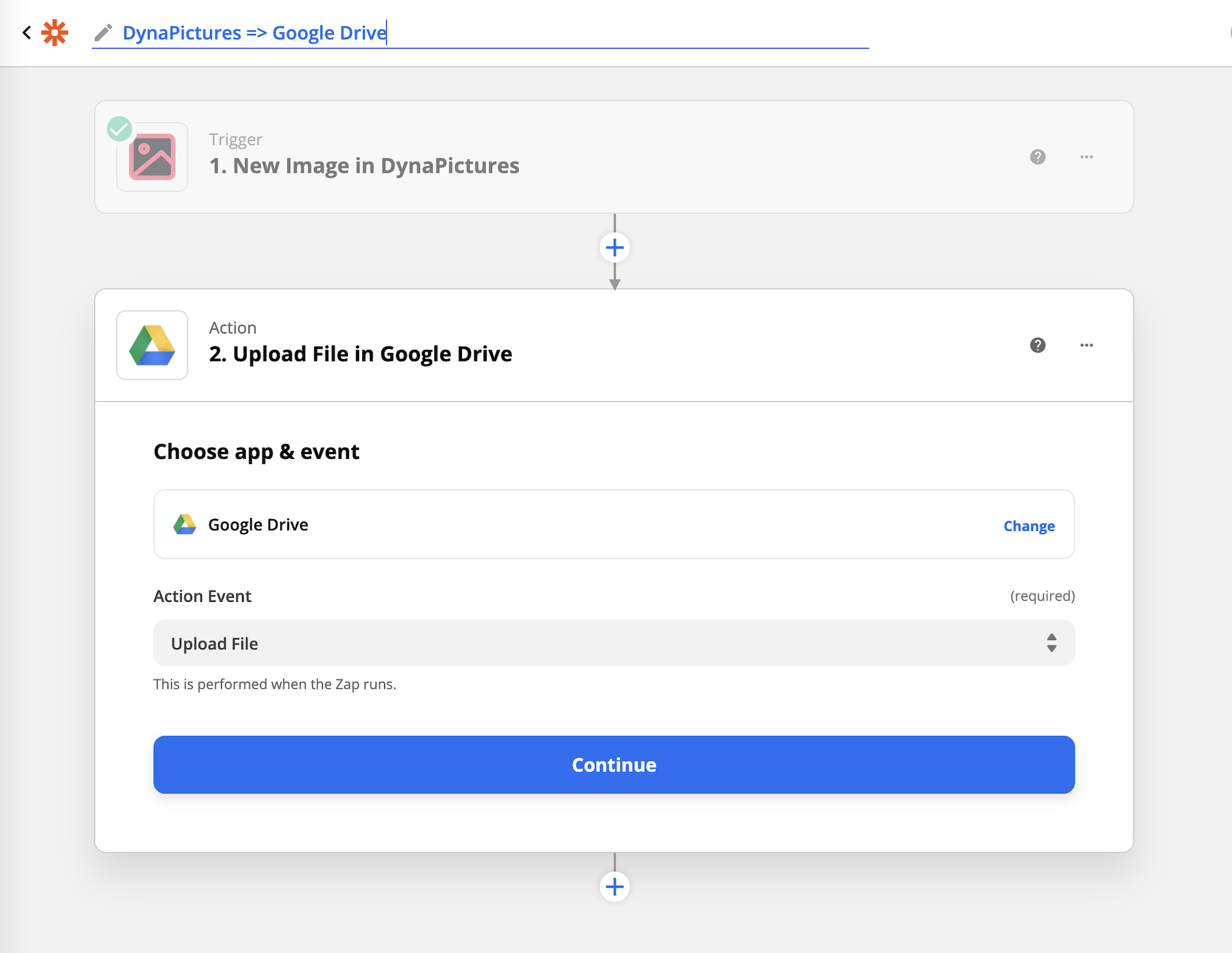Click the plus button between trigger and action
This screenshot has width=1232, height=953.
[614, 247]
